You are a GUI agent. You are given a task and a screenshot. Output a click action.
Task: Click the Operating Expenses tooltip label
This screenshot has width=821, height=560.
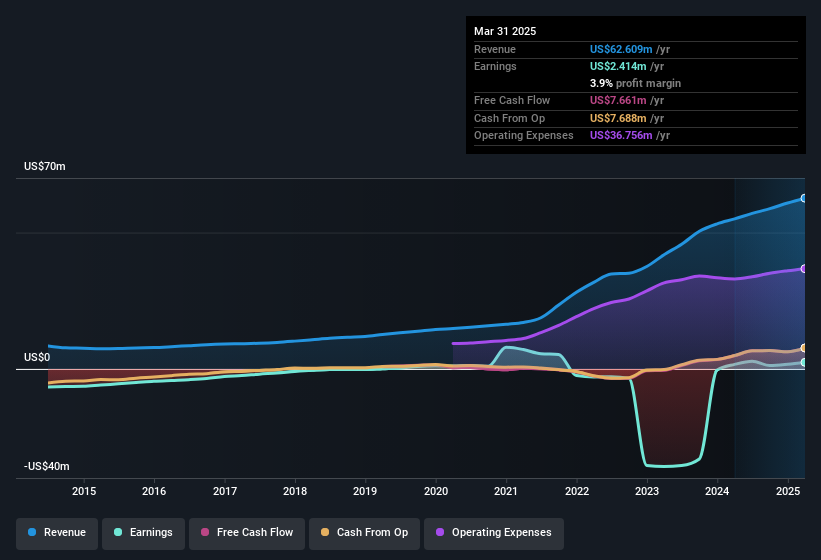pyautogui.click(x=524, y=136)
